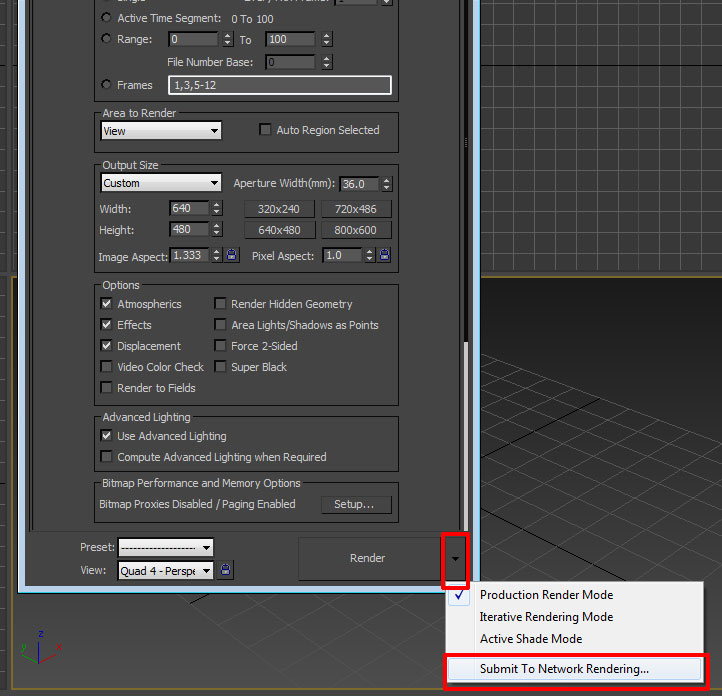This screenshot has height=696, width=722.
Task: Adjust the Range end spinner
Action: [326, 39]
